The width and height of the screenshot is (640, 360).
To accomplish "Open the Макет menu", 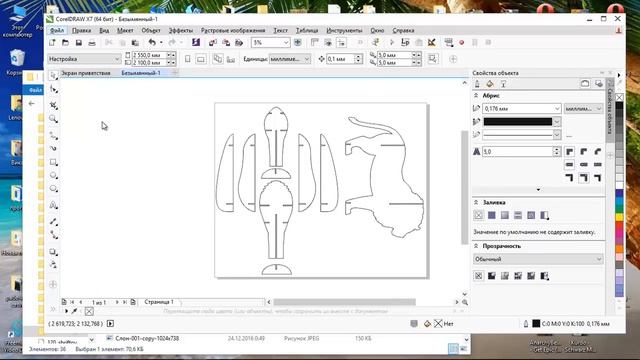I will tap(125, 30).
